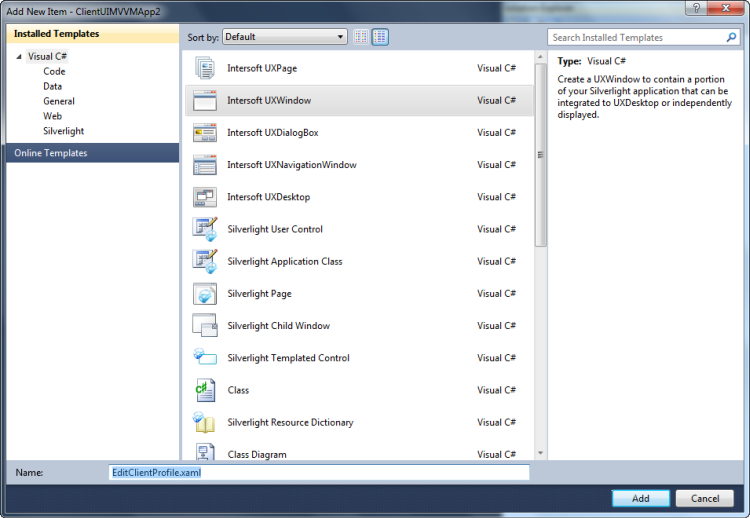This screenshot has height=518, width=750.
Task: Click the Add button
Action: click(640, 498)
